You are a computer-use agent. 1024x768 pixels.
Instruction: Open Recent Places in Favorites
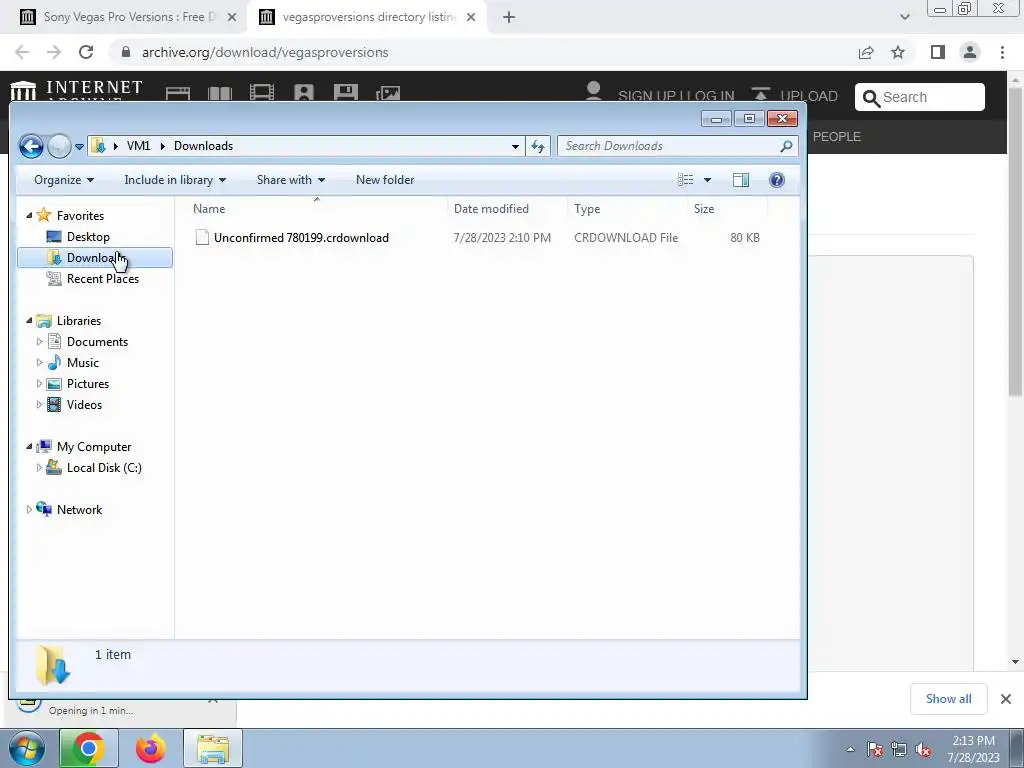103,279
